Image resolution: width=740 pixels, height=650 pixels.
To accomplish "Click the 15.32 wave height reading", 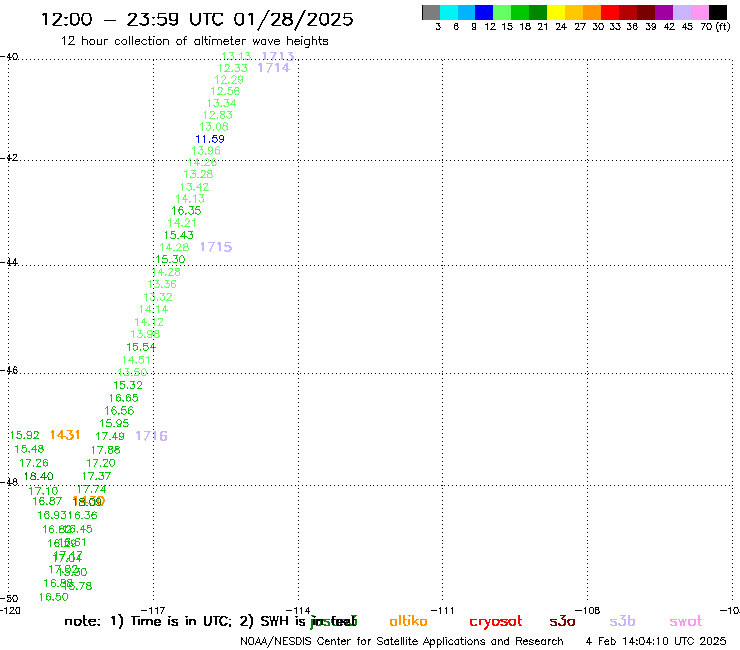I will [x=128, y=385].
